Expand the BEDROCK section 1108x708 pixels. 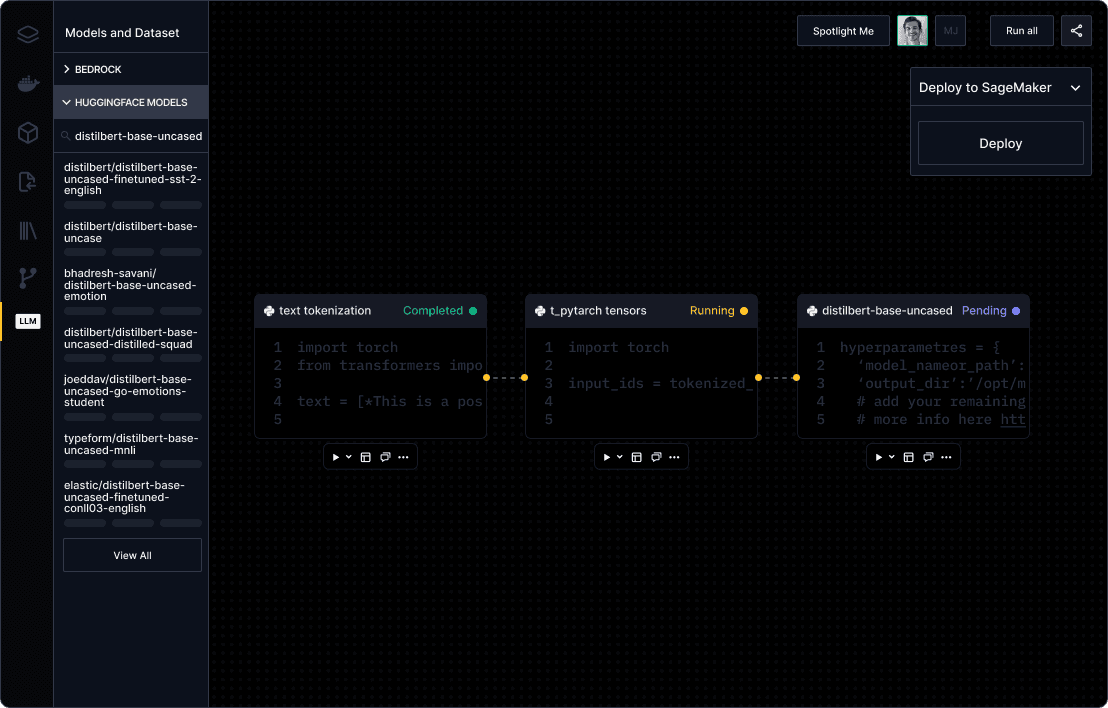pos(131,69)
